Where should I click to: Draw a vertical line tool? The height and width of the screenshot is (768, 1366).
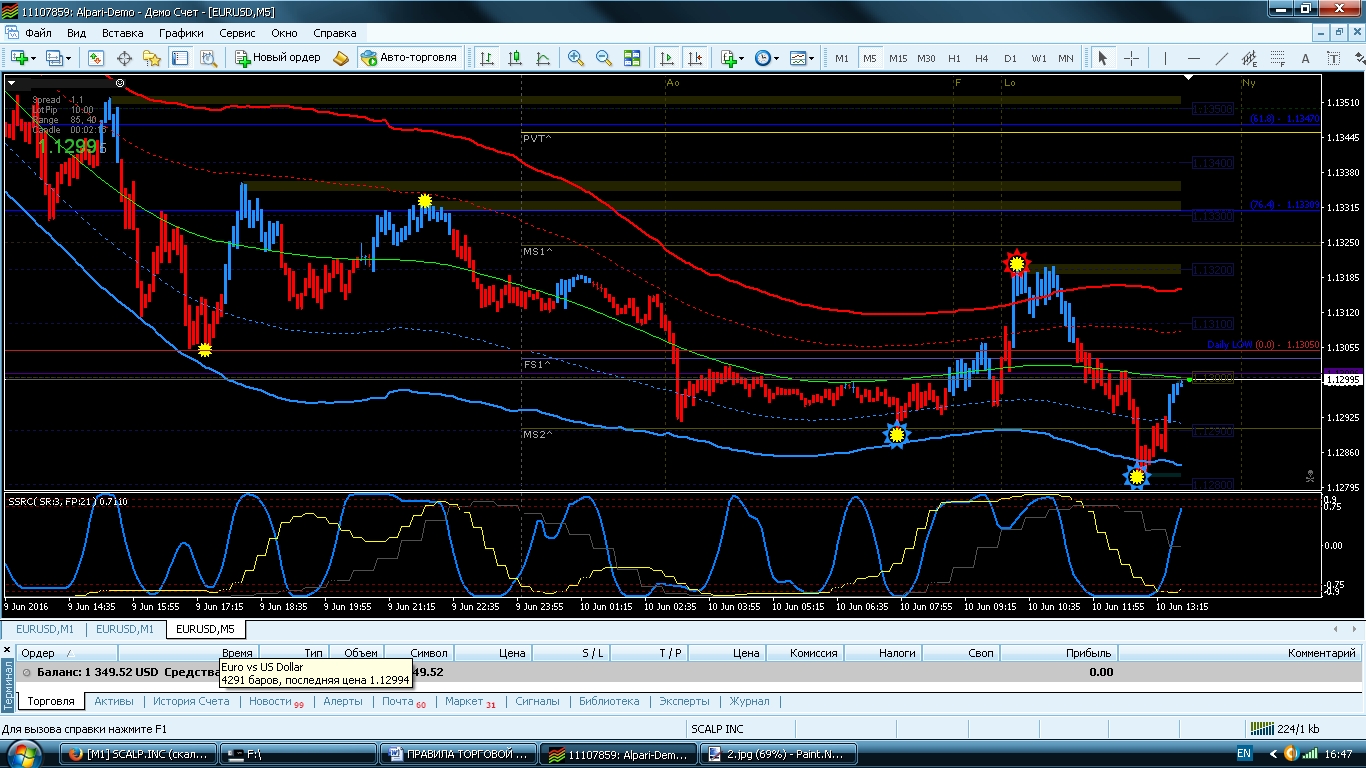(x=1165, y=58)
